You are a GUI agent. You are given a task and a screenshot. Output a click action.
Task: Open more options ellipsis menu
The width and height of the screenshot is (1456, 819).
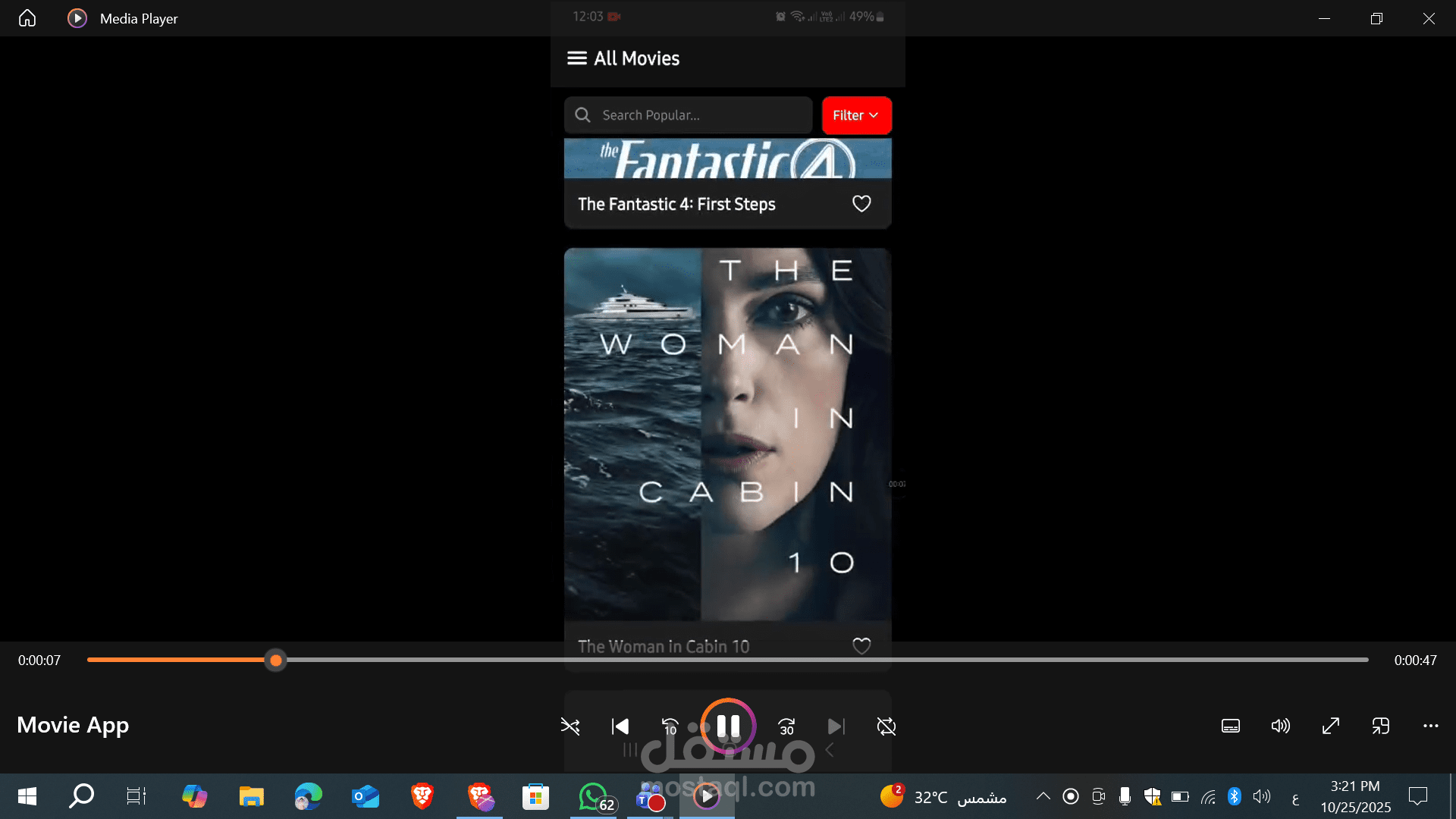[1431, 726]
